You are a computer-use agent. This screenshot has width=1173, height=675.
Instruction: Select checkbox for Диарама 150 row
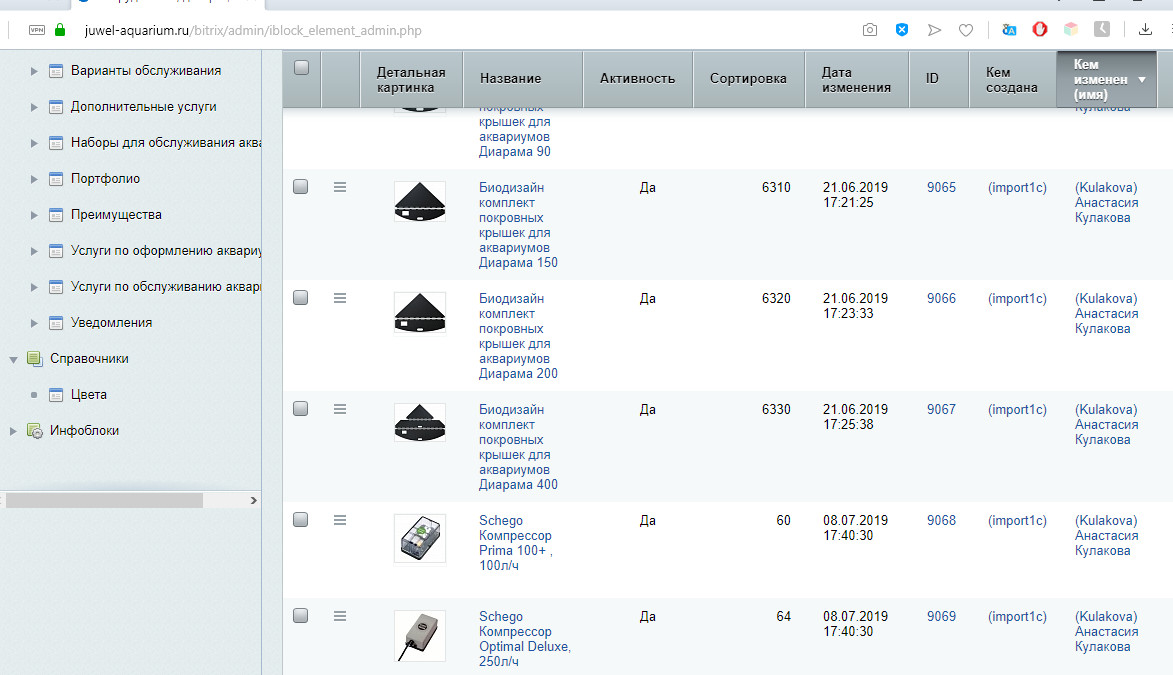[x=301, y=186]
